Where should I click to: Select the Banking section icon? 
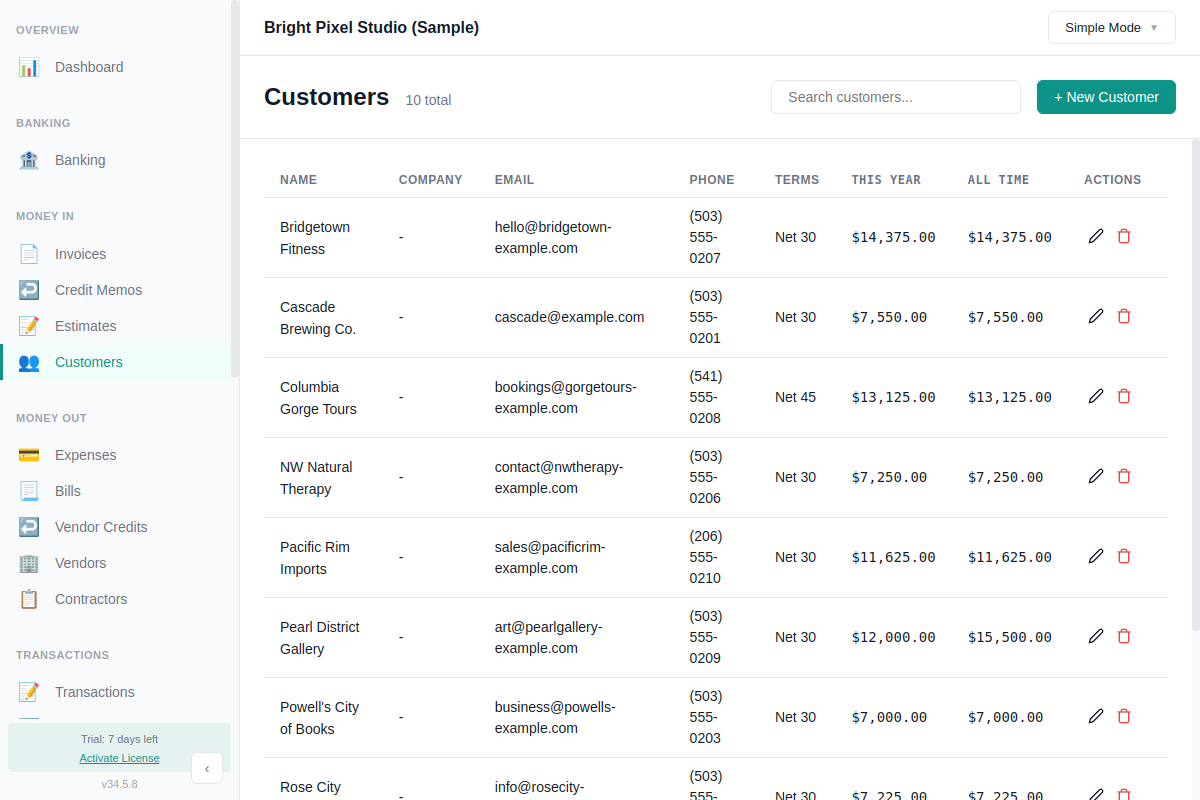29,160
